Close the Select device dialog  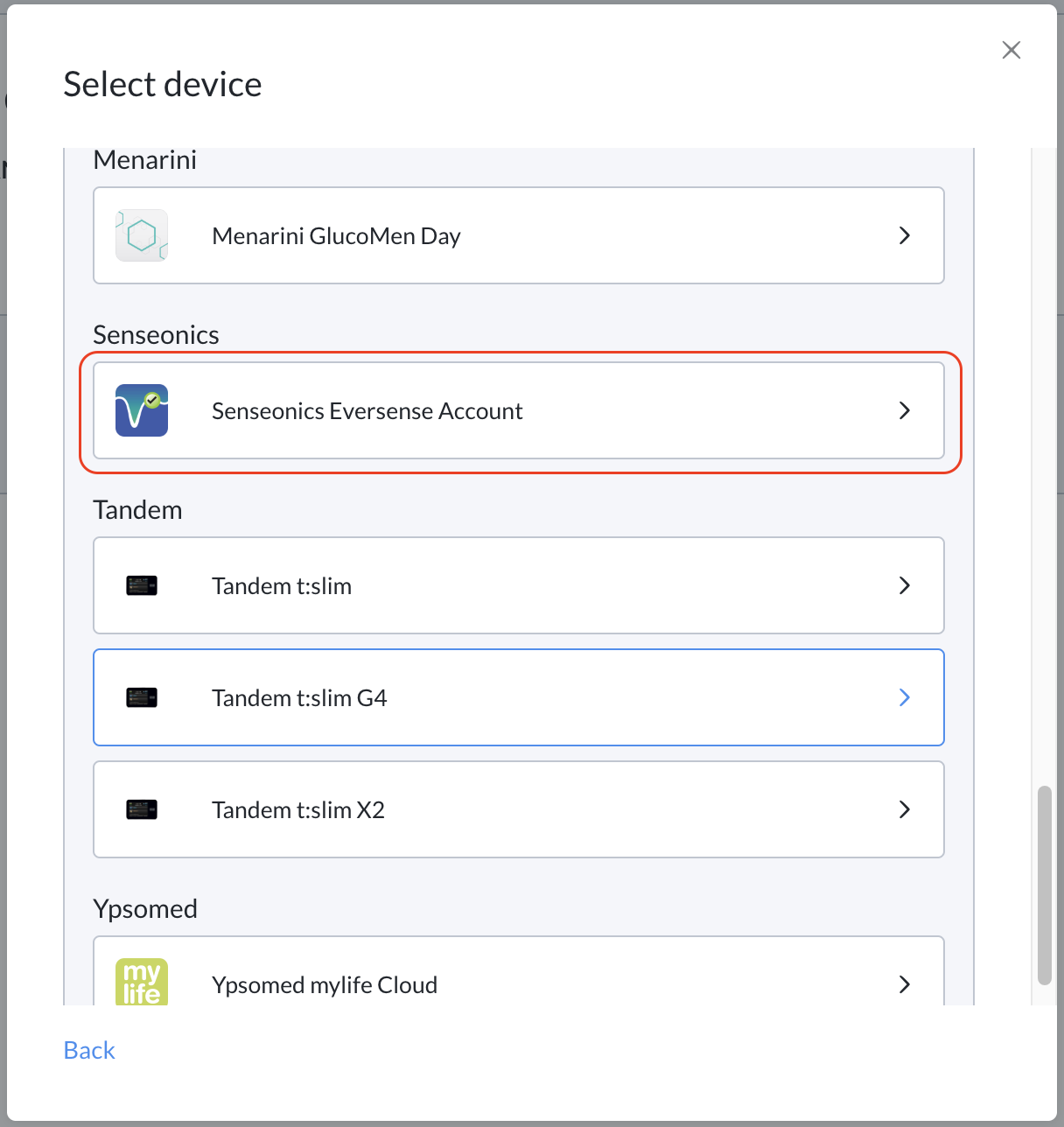pos(1011,50)
